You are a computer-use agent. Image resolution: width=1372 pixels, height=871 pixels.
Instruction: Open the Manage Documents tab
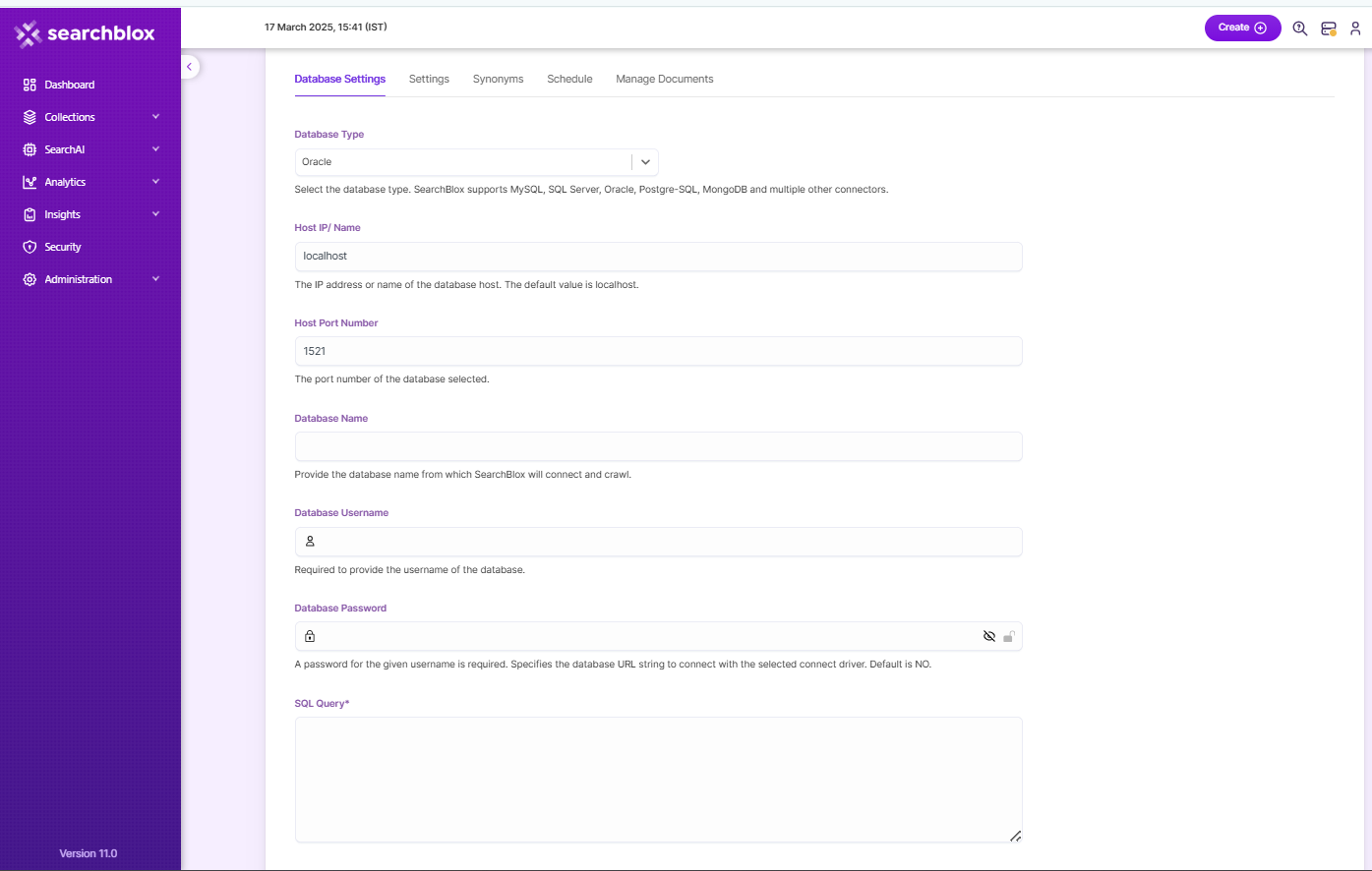point(665,79)
